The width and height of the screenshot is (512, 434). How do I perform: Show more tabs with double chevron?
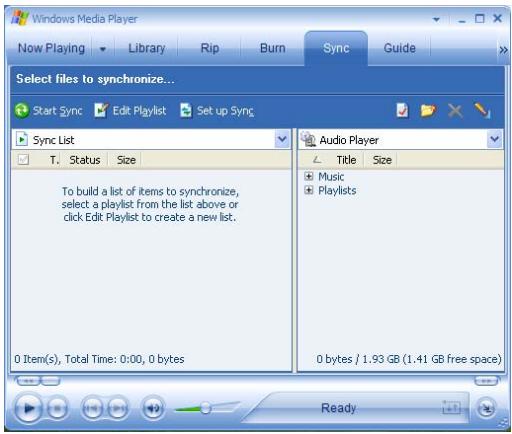pos(503,50)
